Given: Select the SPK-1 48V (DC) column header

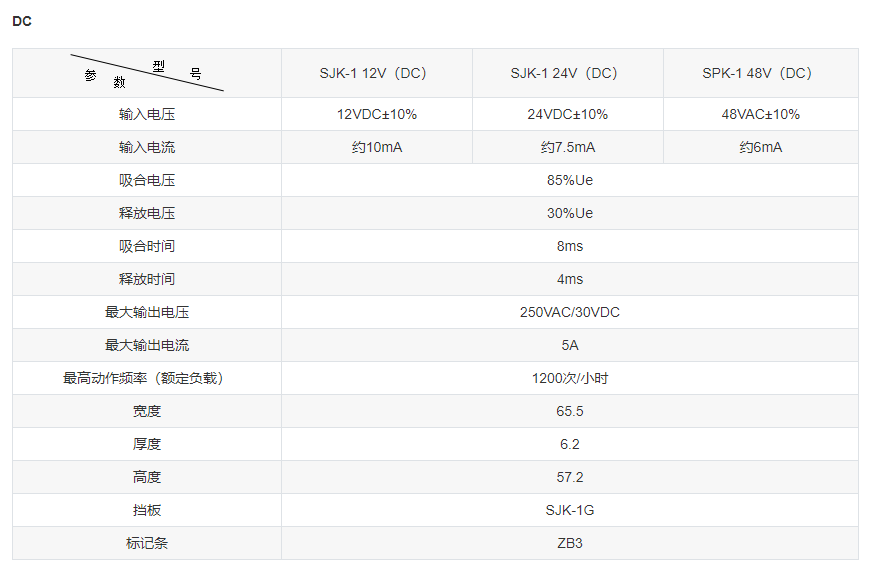Looking at the screenshot, I should pos(760,73).
